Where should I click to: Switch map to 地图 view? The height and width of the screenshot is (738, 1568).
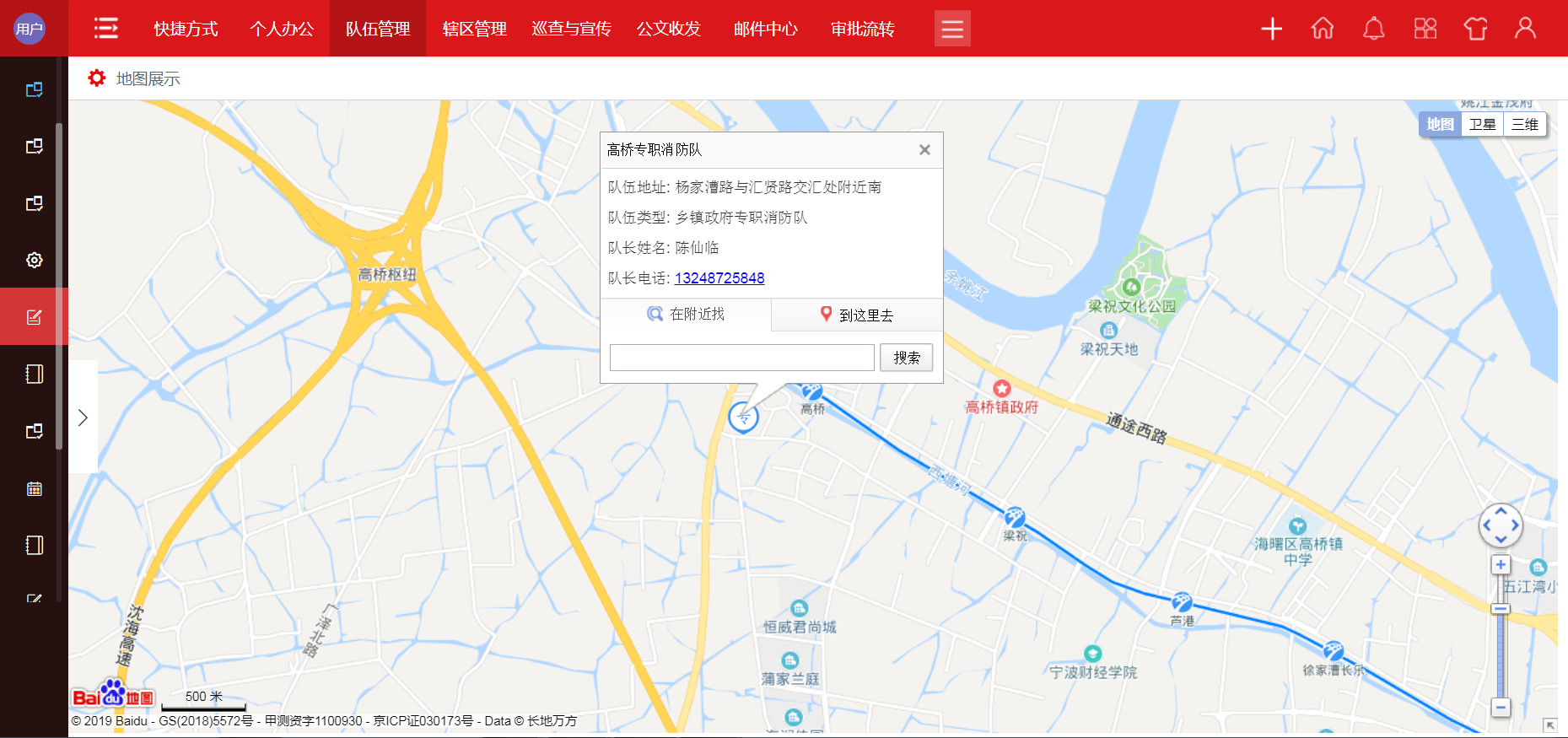point(1440,124)
